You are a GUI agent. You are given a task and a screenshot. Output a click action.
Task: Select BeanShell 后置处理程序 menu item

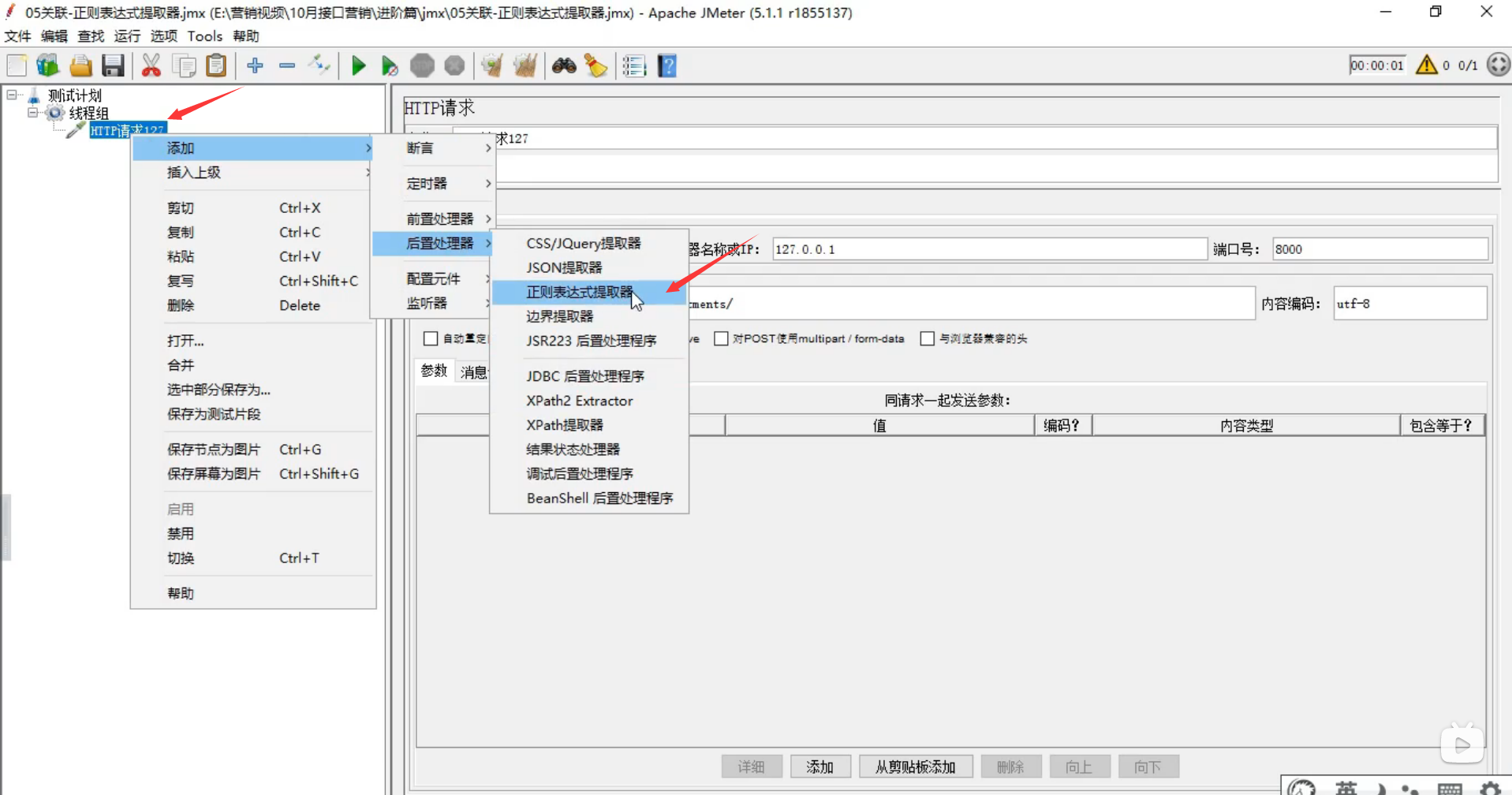(589, 498)
